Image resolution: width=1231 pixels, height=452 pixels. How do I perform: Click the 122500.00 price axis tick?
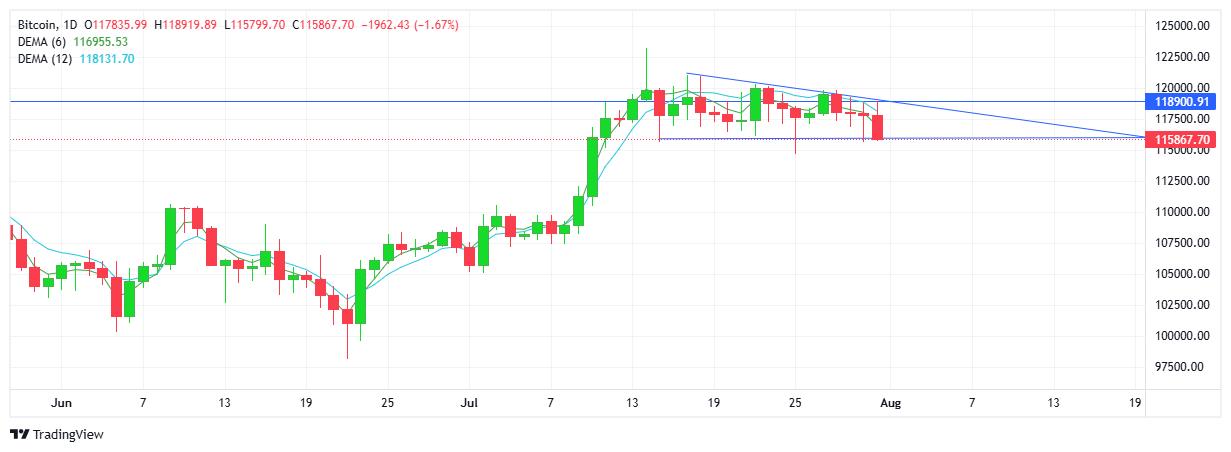click(x=1183, y=57)
